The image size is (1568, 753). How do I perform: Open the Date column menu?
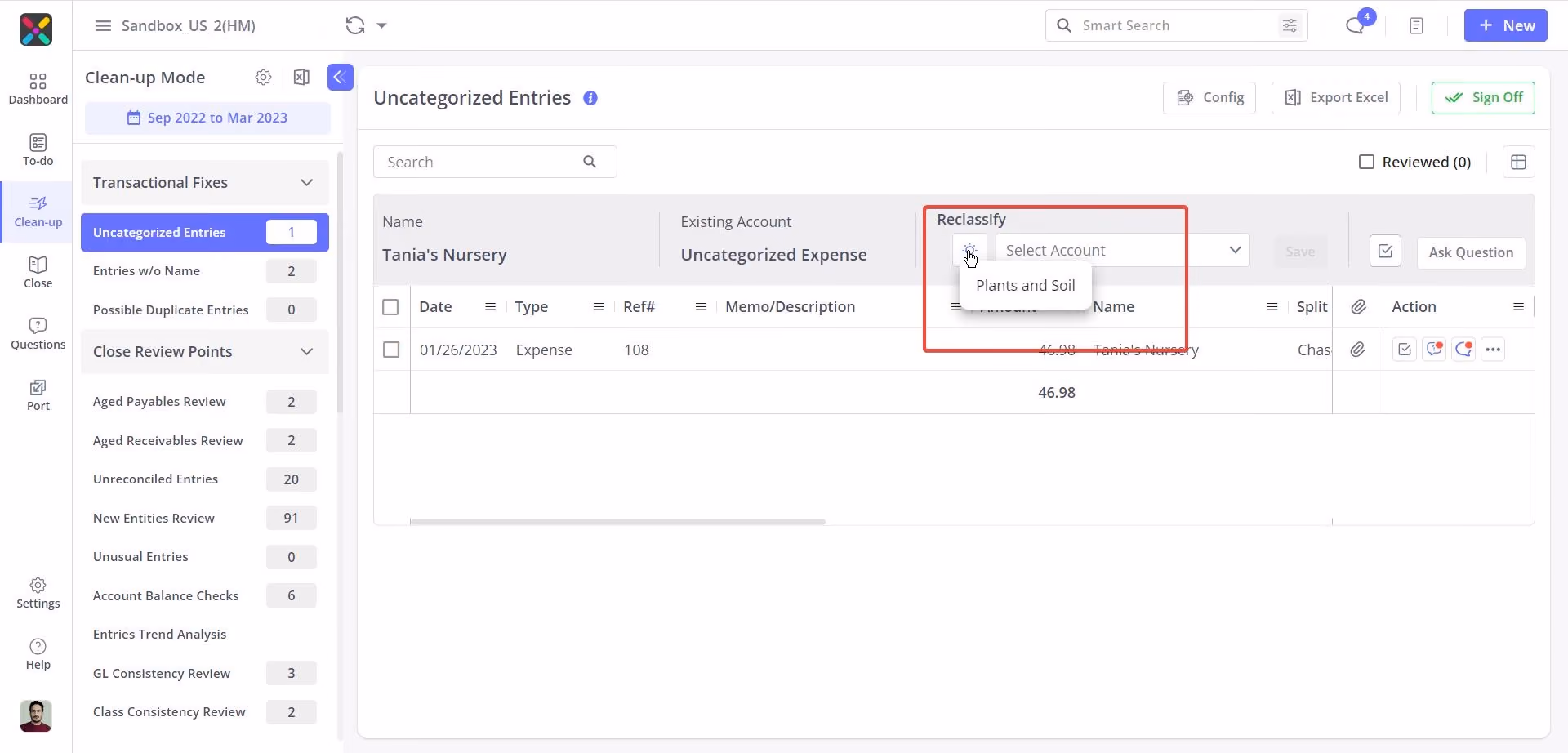(490, 307)
